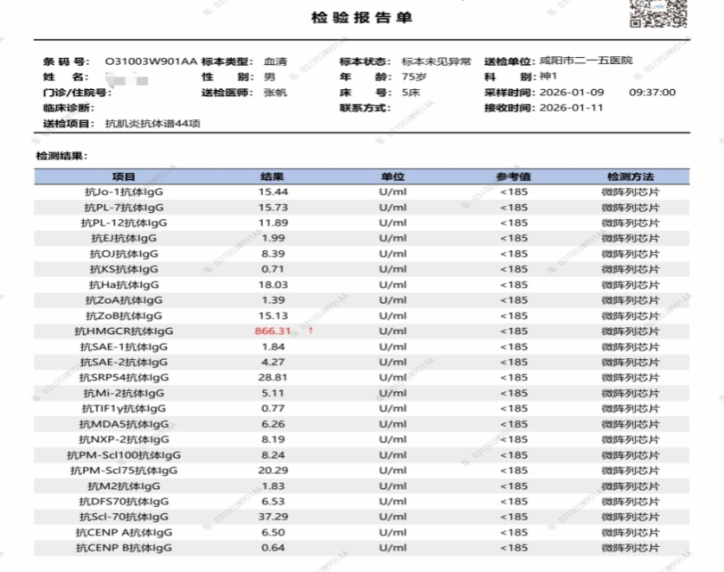Screen dimensions: 724x572
Task: Click the 抗CENP B抗体IgG result 0.64
Action: [x=273, y=548]
